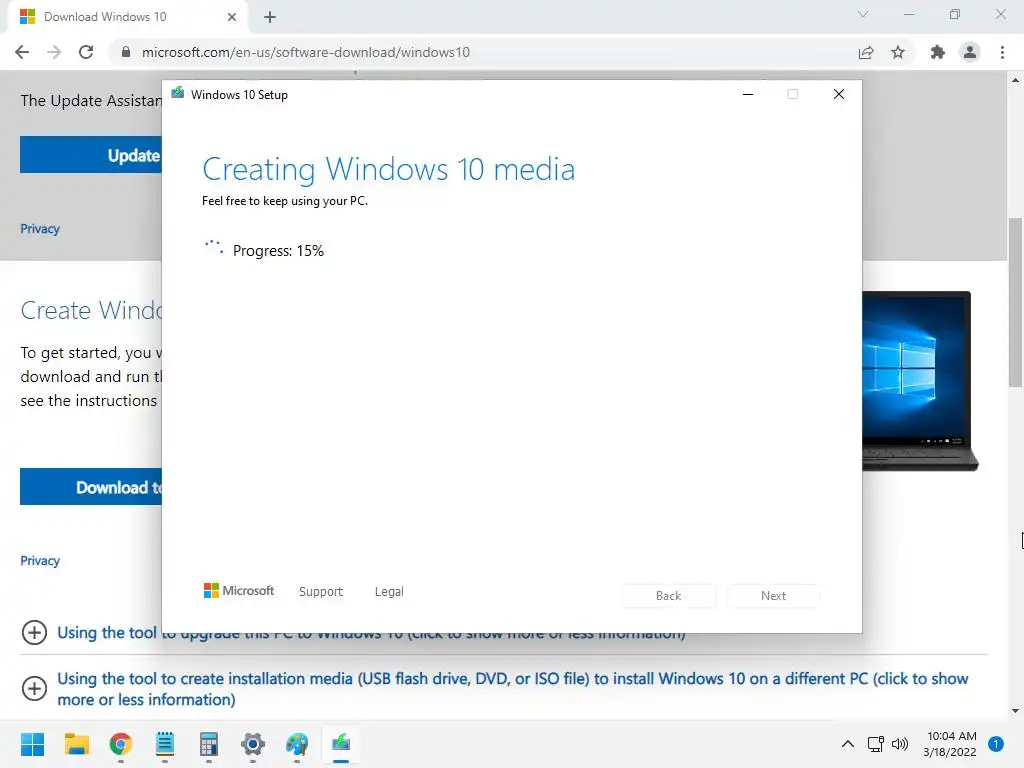Show hidden tray icons chevron
Image resolution: width=1024 pixels, height=768 pixels.
848,744
